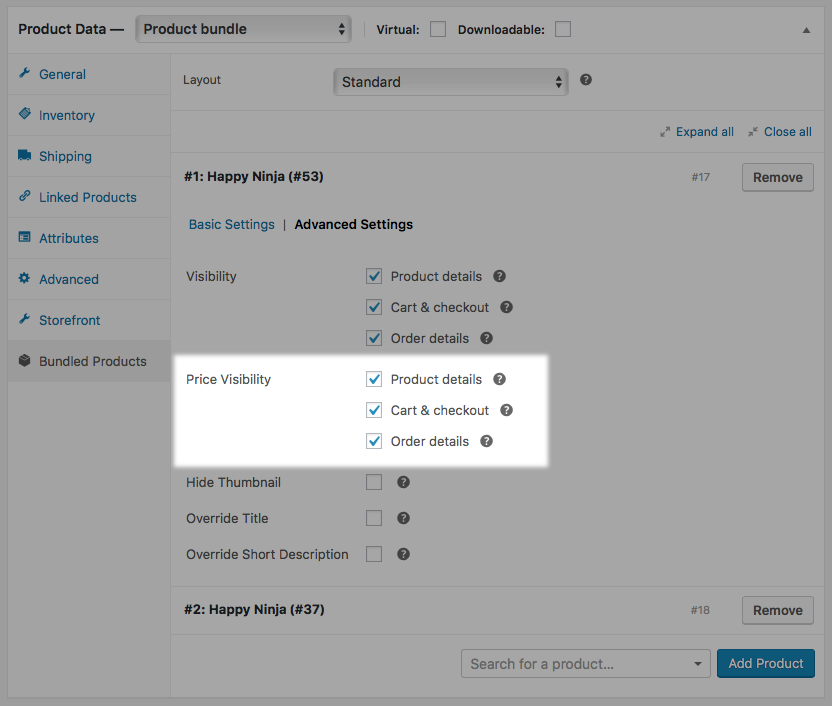The image size is (832, 706).
Task: Click the #18 item ID text
Action: coord(700,610)
